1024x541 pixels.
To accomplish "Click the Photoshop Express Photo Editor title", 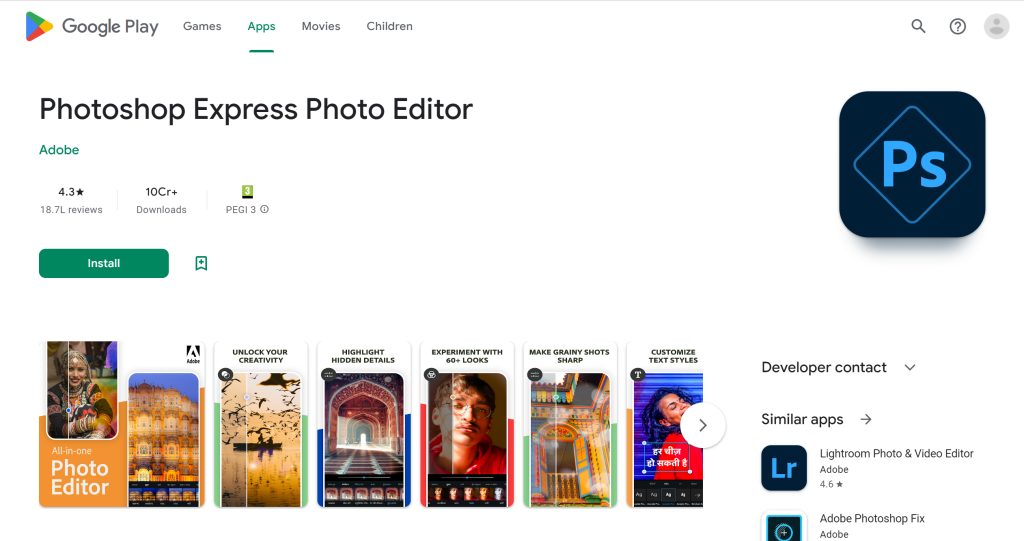I will point(256,109).
